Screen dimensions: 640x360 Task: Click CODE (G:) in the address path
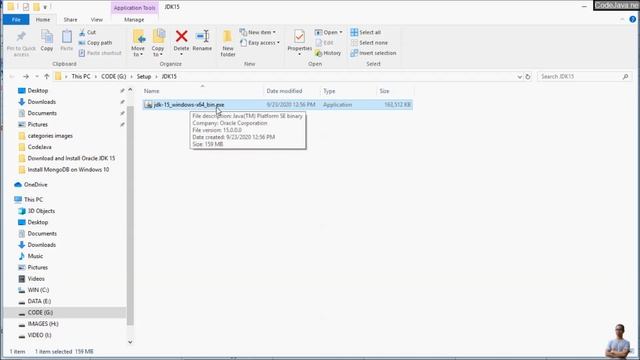coord(113,76)
